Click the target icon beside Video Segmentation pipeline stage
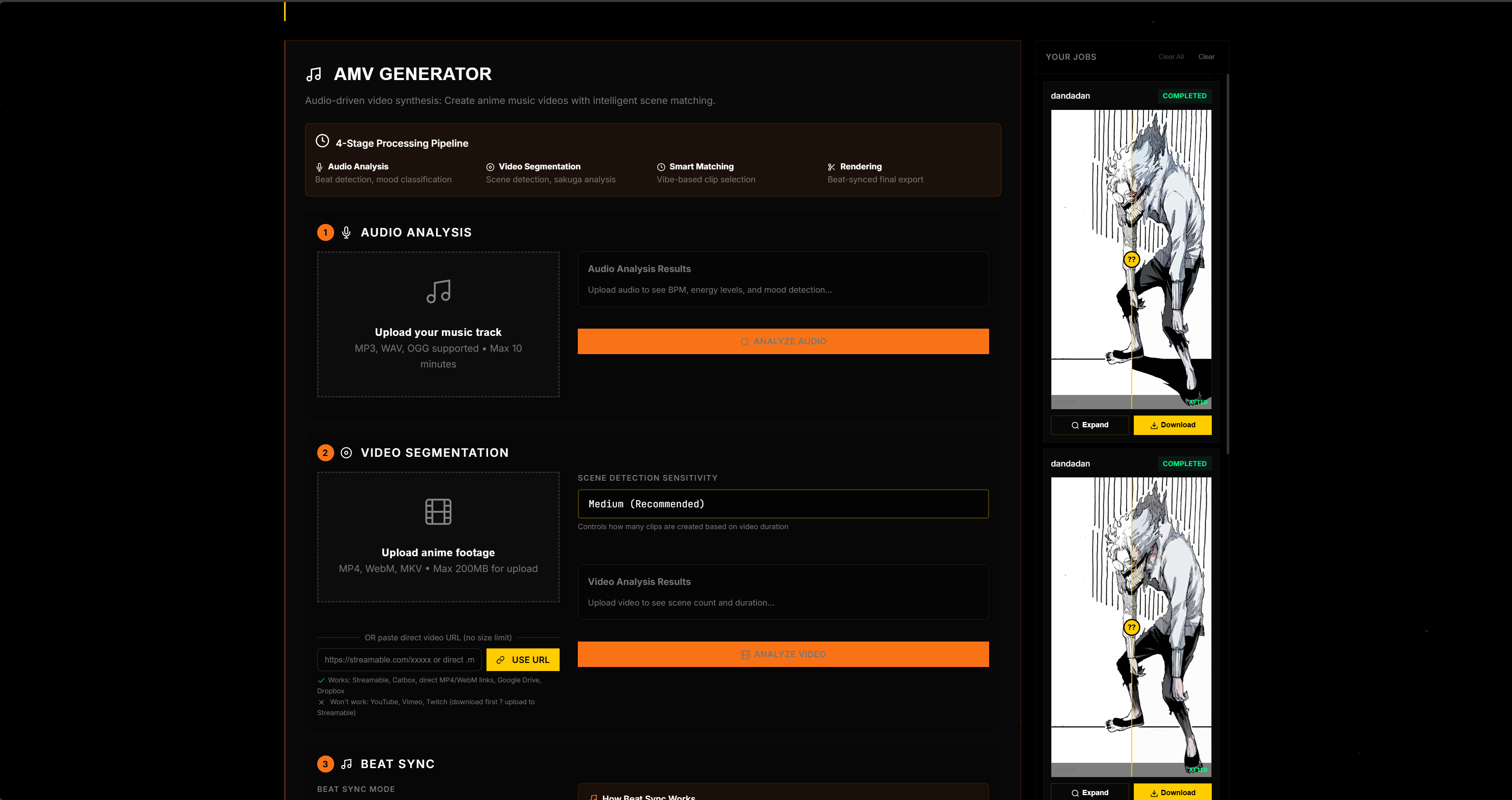This screenshot has width=1512, height=800. tap(490, 167)
